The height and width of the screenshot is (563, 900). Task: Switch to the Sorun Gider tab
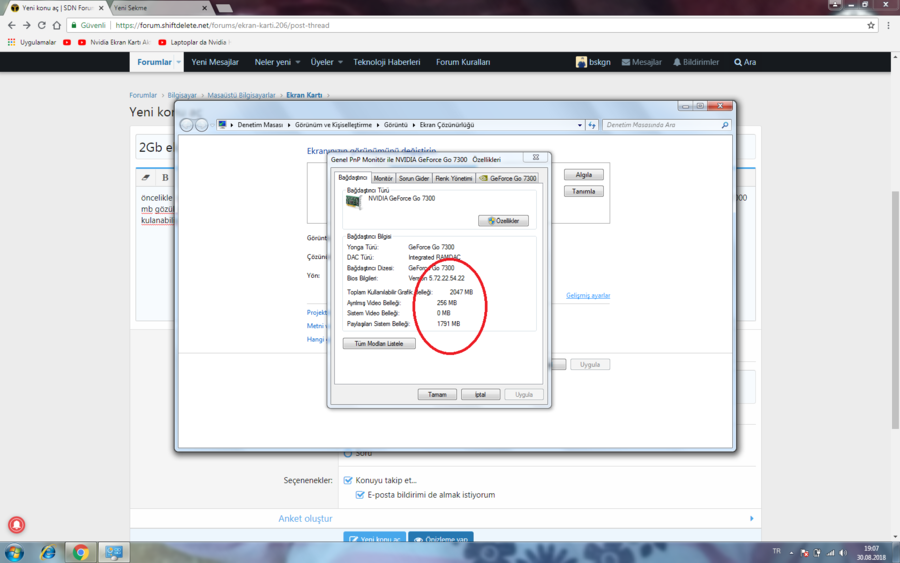point(414,178)
